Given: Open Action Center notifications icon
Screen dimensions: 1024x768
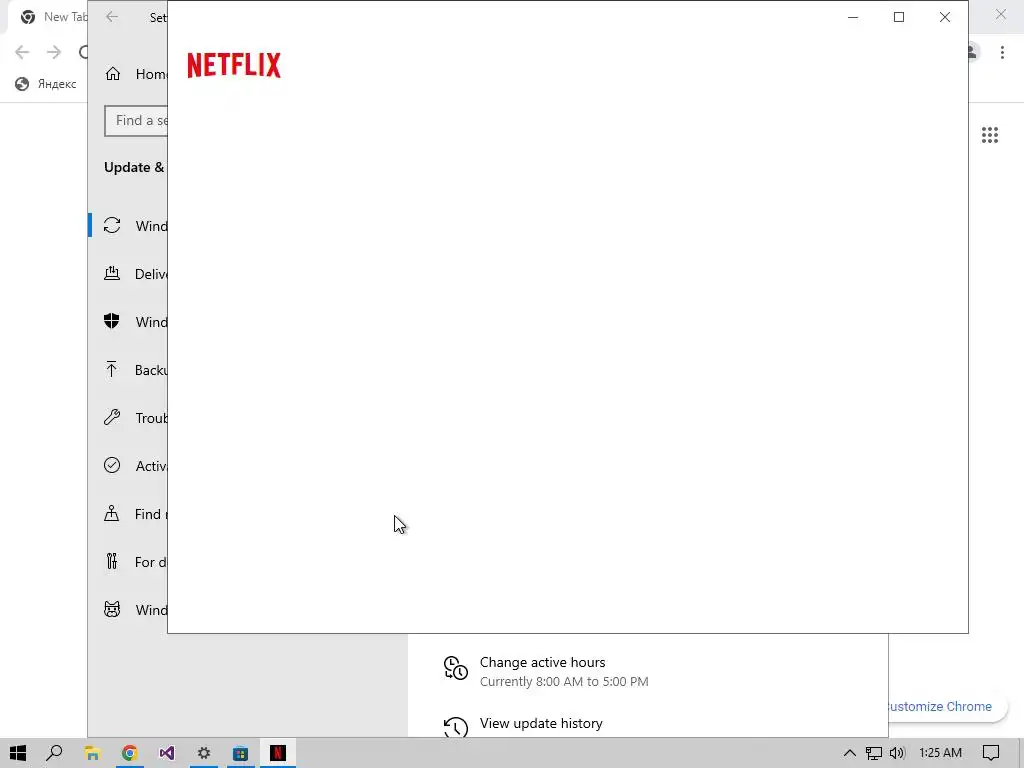Looking at the screenshot, I should [991, 753].
